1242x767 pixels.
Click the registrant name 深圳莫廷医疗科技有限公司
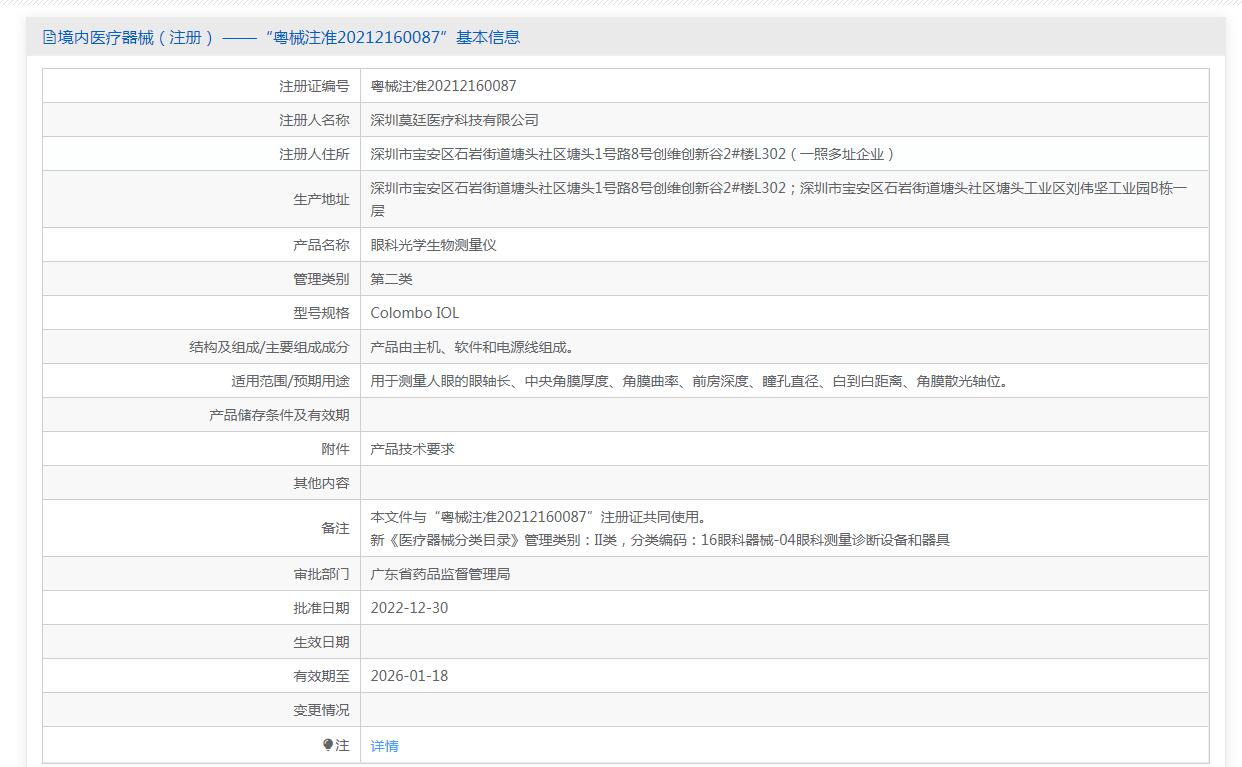click(x=454, y=120)
